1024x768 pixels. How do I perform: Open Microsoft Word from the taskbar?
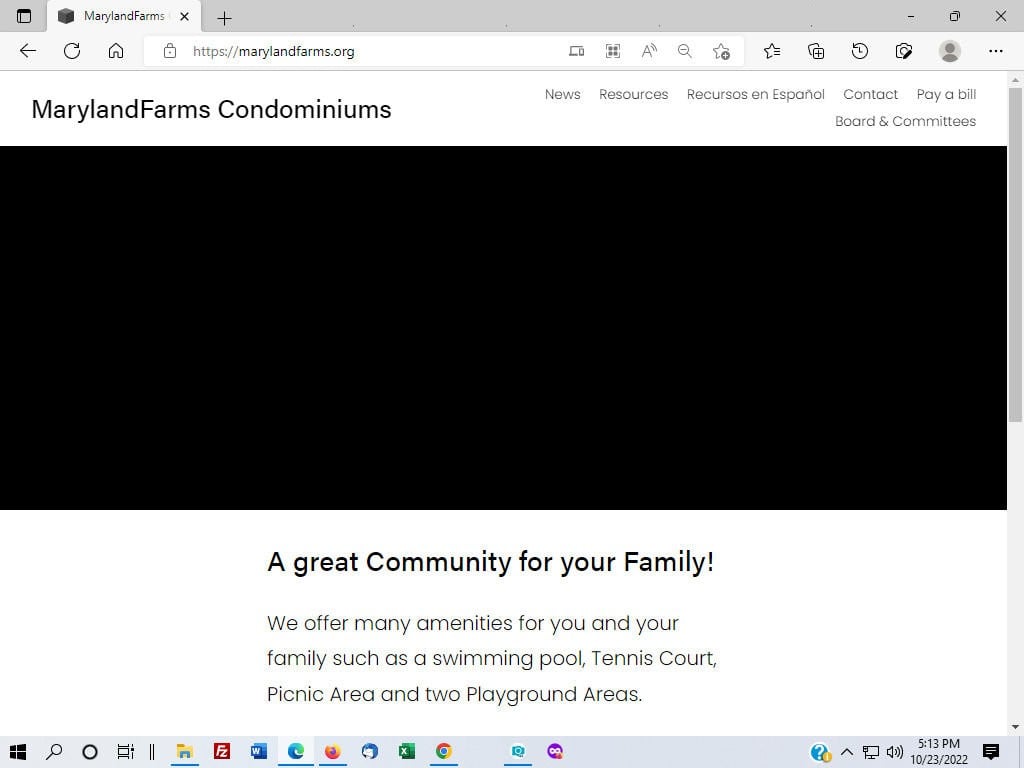259,752
